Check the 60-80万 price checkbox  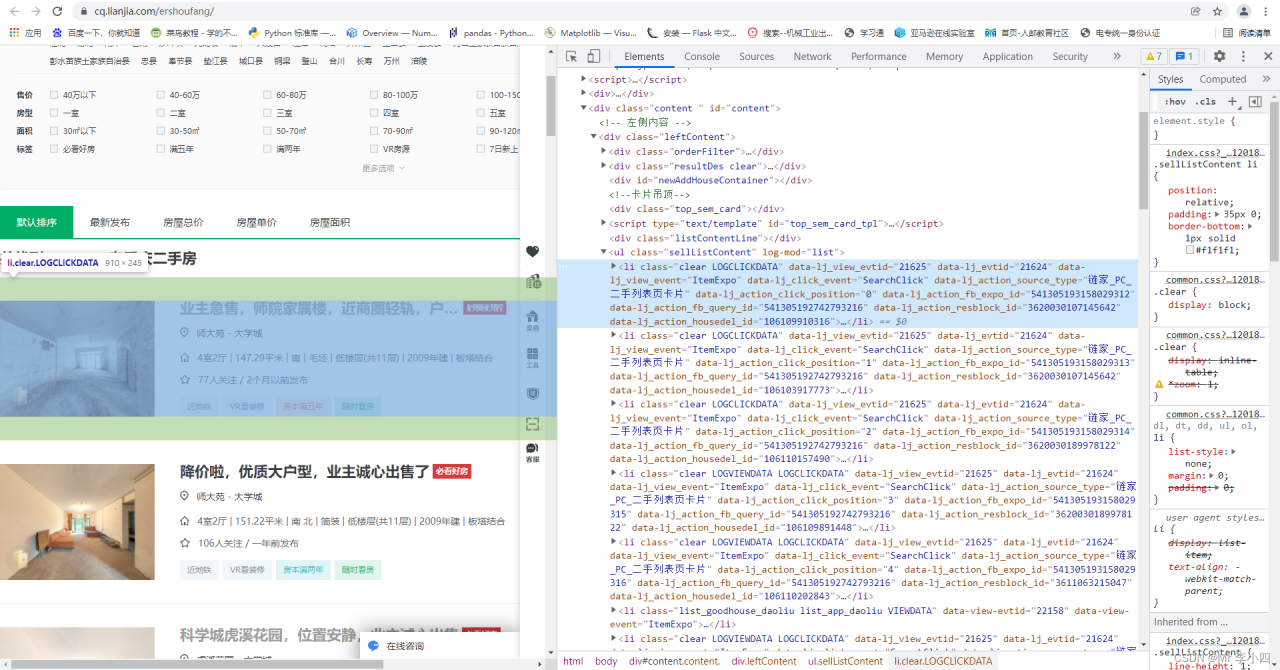268,95
